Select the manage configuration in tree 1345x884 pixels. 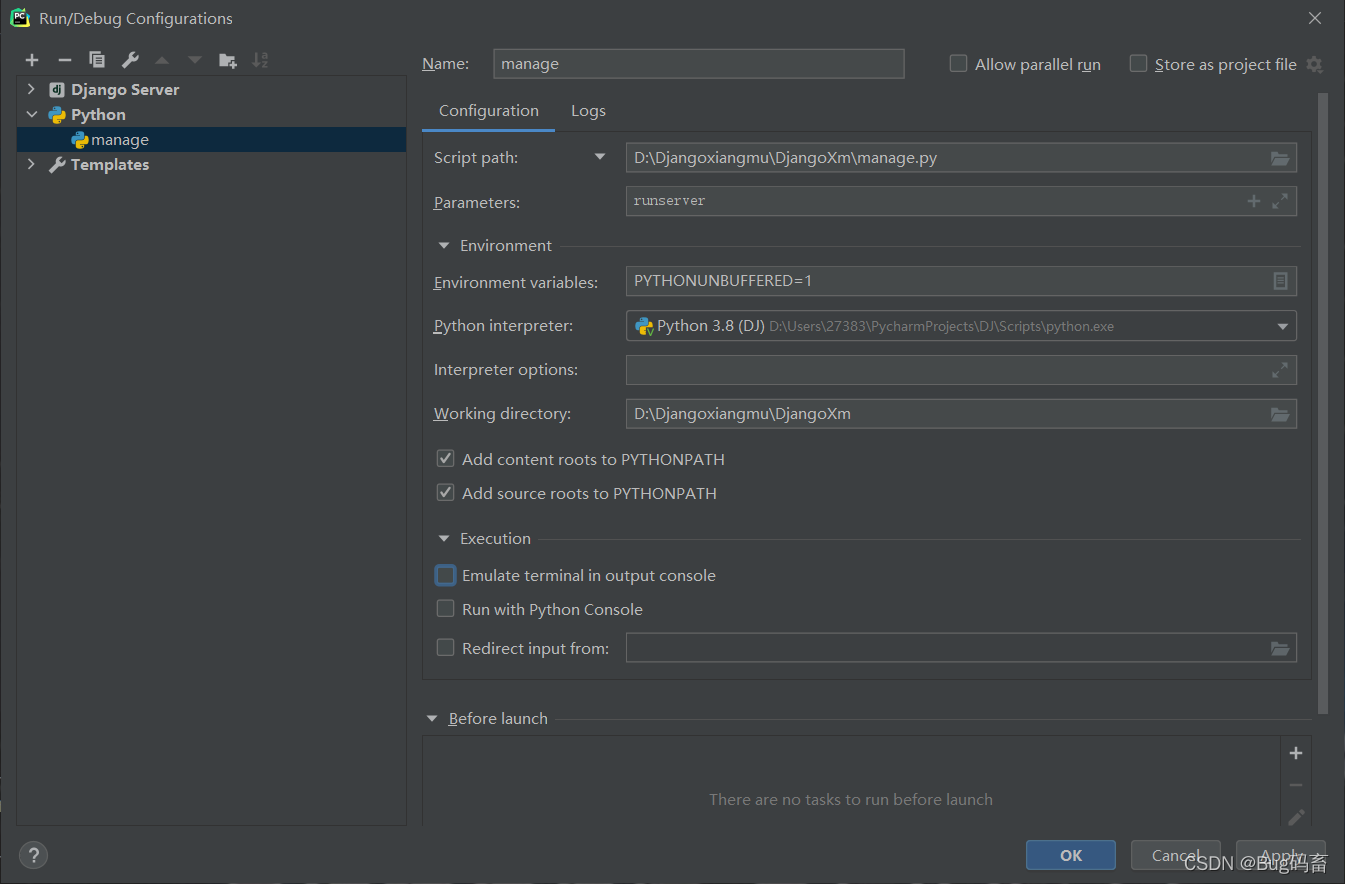point(212,140)
